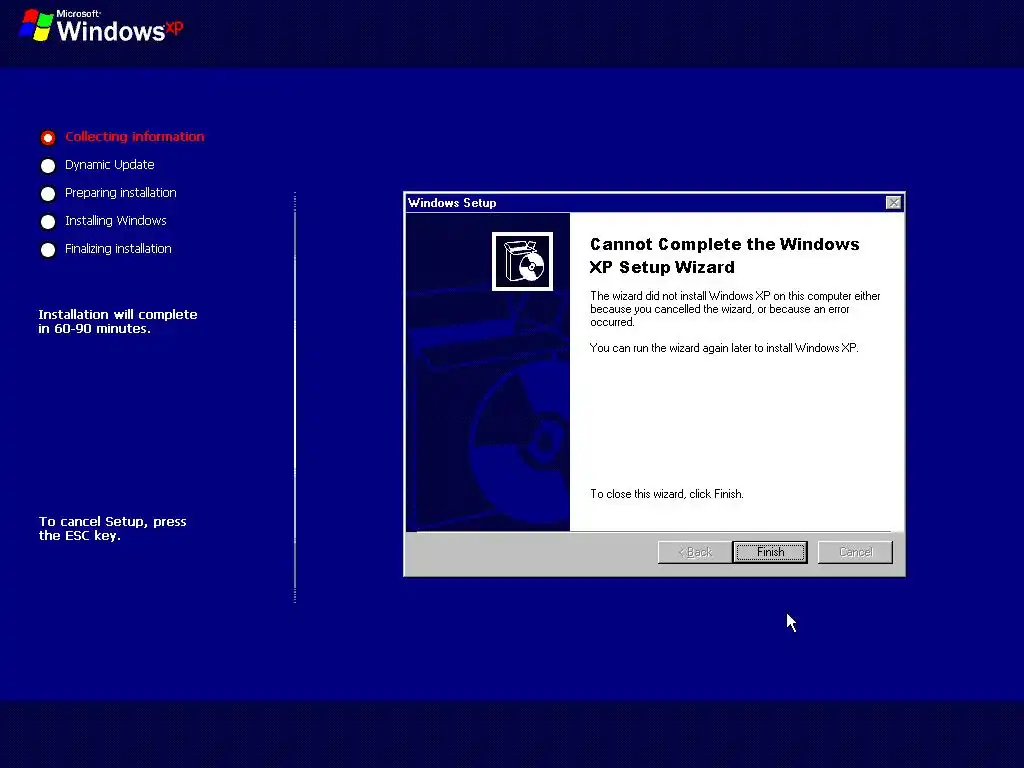Click the 'To cancel Setup, press the ESC key' text

112,528
